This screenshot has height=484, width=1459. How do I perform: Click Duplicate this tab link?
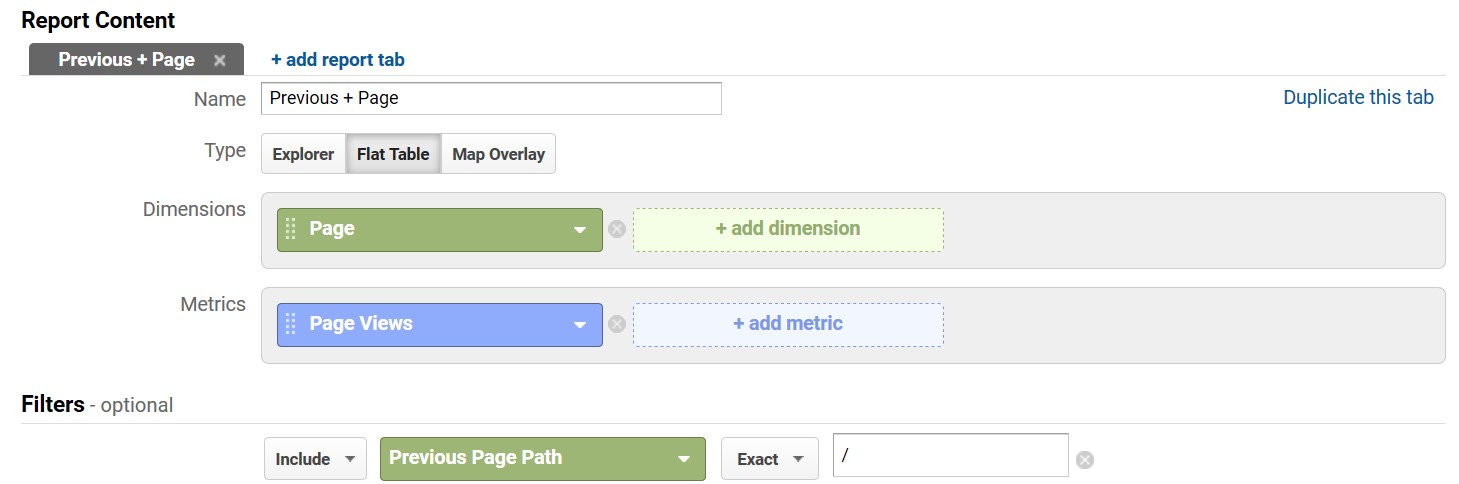pos(1358,97)
